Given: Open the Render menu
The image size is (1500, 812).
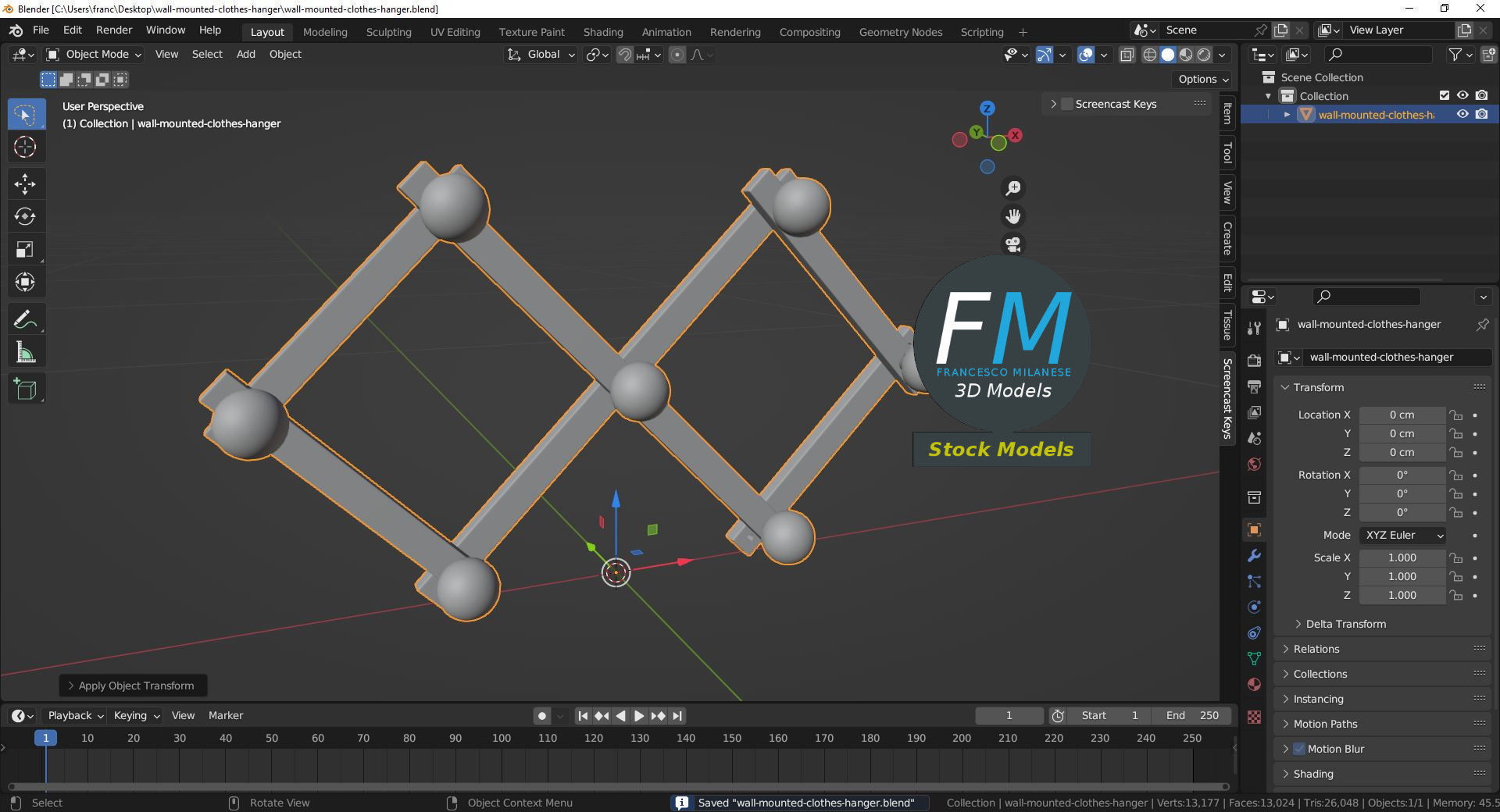Looking at the screenshot, I should coord(114,30).
